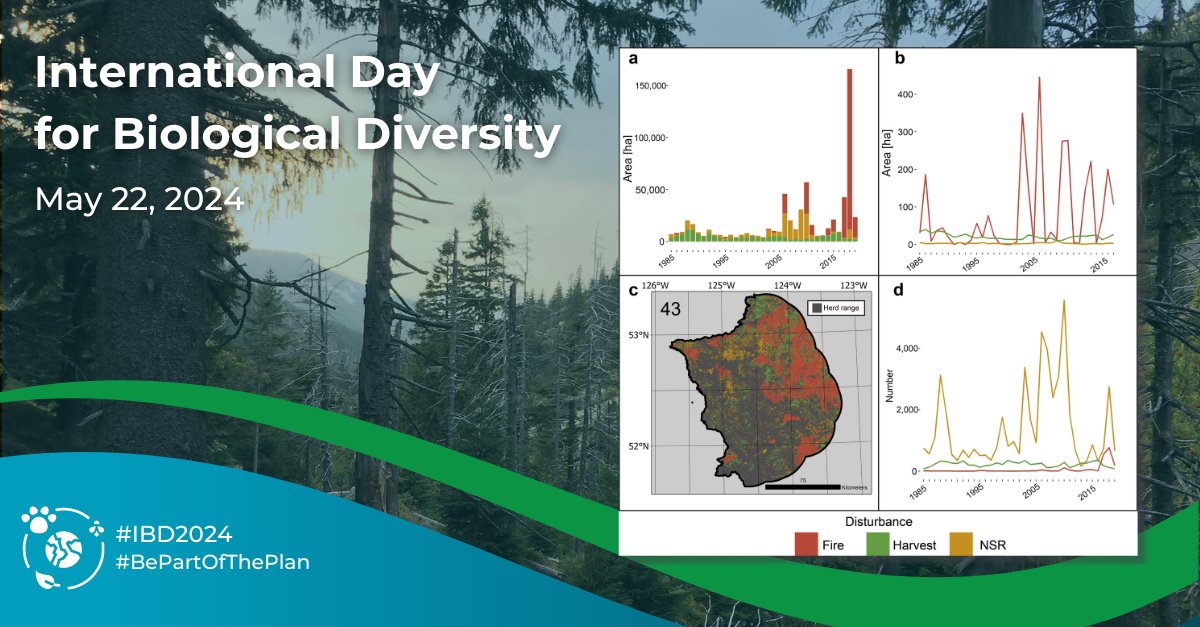Viewport: 1200px width, 627px height.
Task: Click the #BePartOfThePlan hashtag
Action: [x=213, y=563]
